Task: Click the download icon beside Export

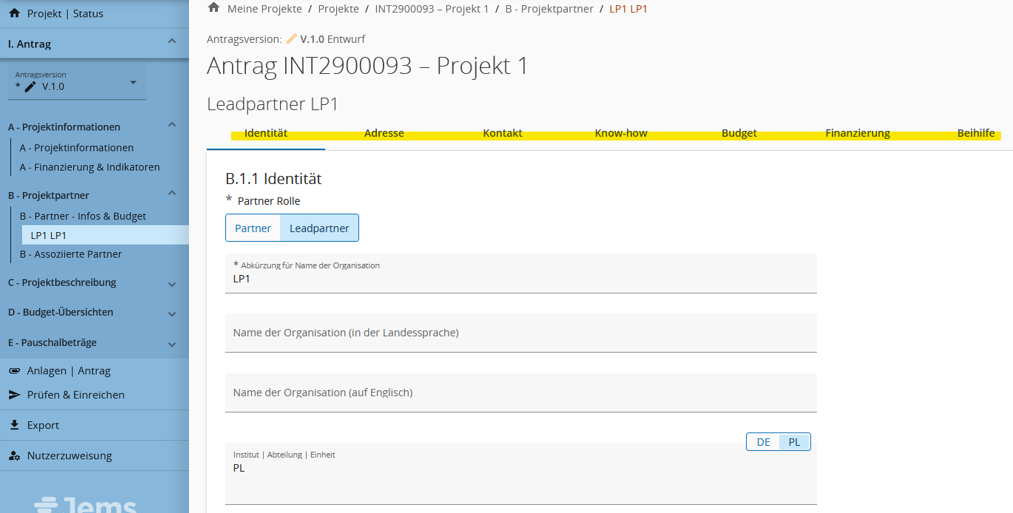Action: [x=14, y=425]
